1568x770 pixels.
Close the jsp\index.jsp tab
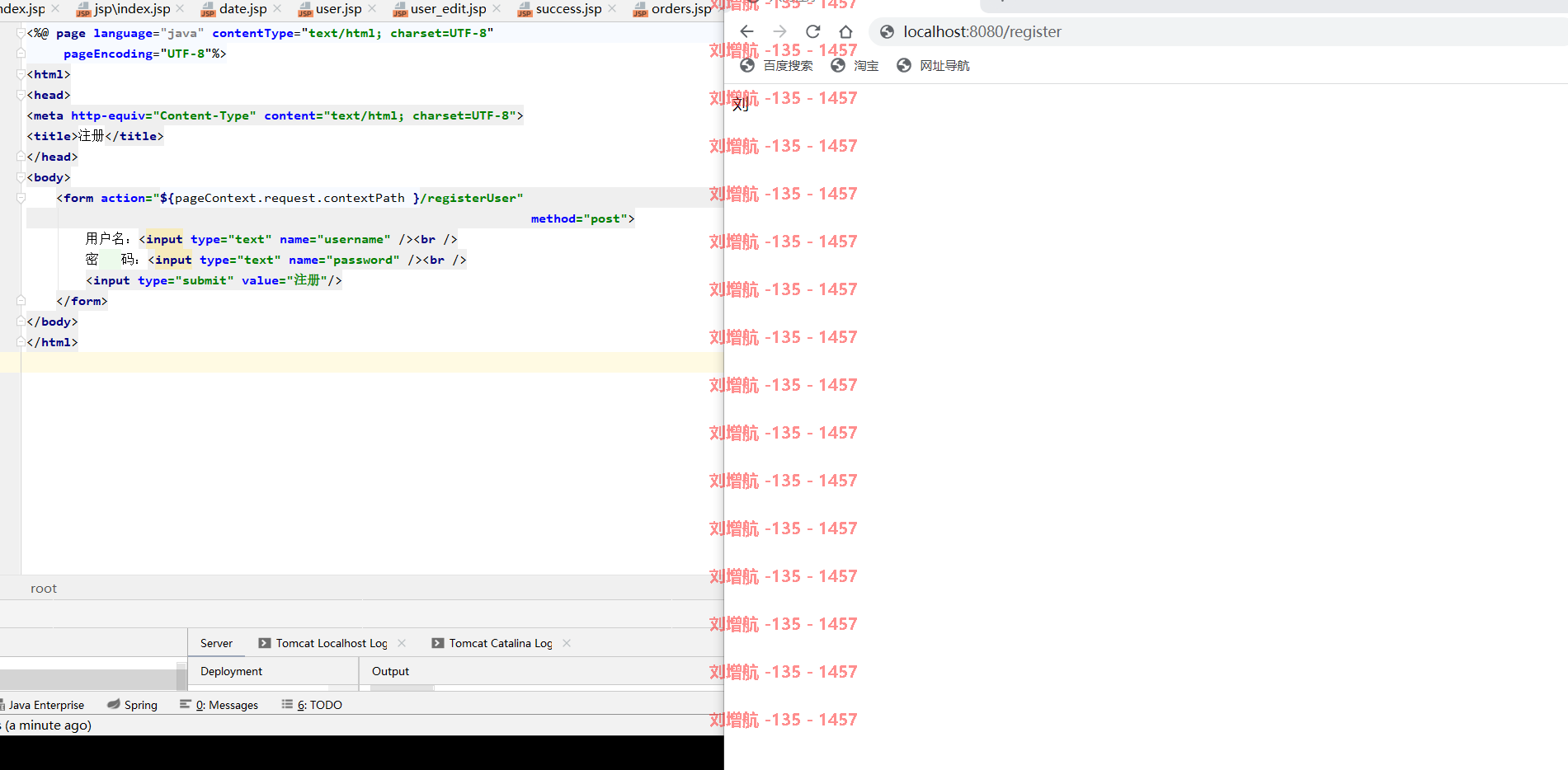pyautogui.click(x=180, y=8)
